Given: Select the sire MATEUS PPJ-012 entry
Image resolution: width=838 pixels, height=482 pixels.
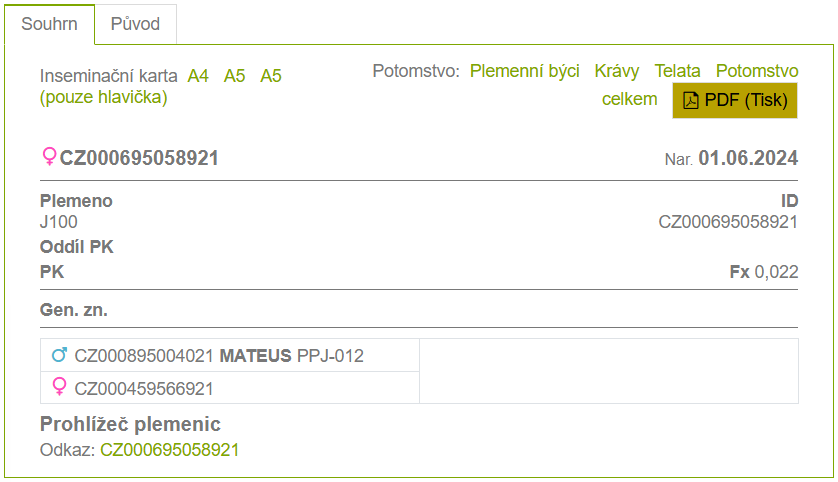Looking at the screenshot, I should coord(219,355).
